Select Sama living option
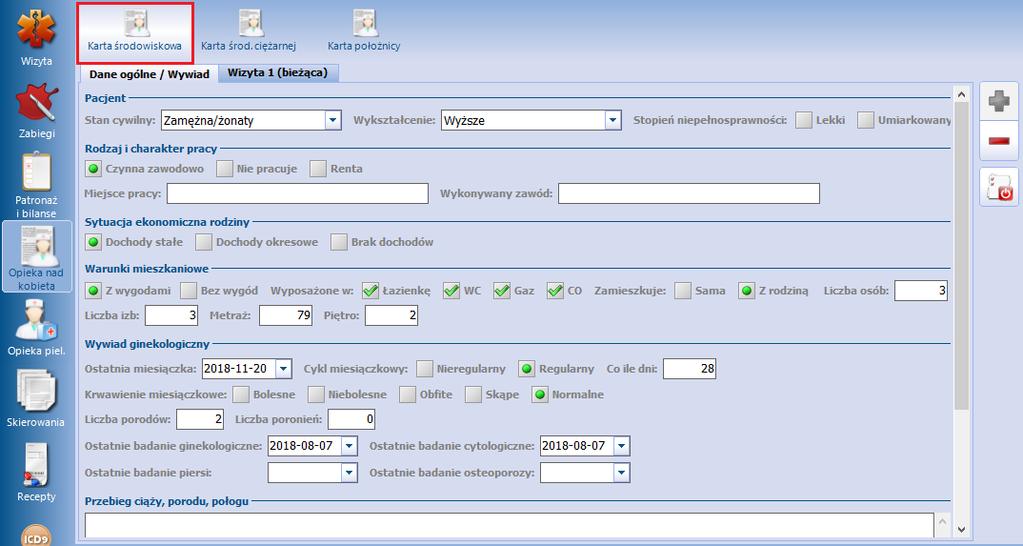 pyautogui.click(x=683, y=290)
